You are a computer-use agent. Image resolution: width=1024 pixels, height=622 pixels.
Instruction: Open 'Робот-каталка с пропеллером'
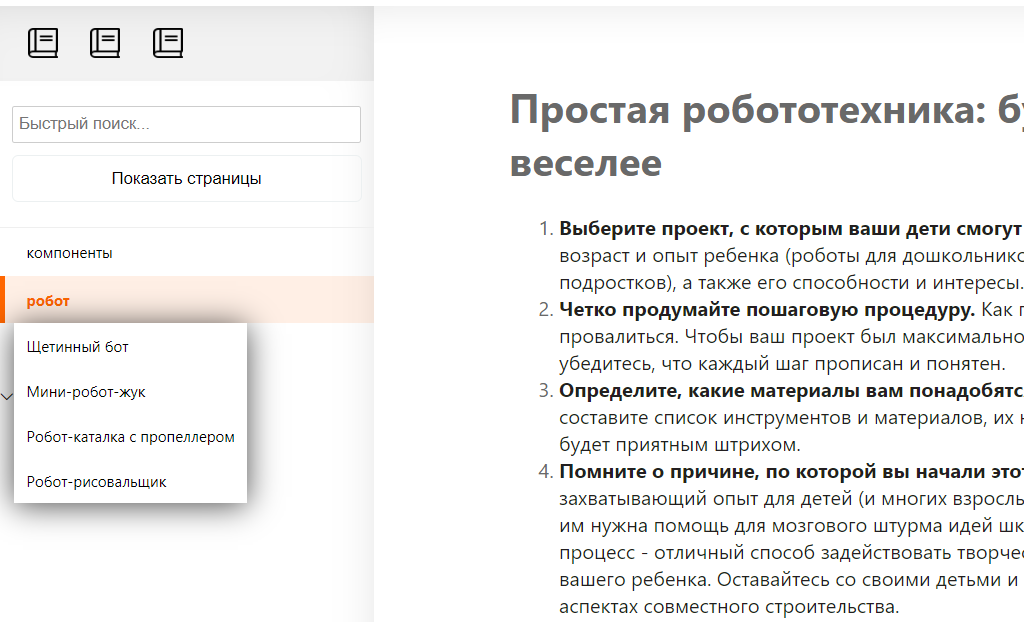[133, 437]
